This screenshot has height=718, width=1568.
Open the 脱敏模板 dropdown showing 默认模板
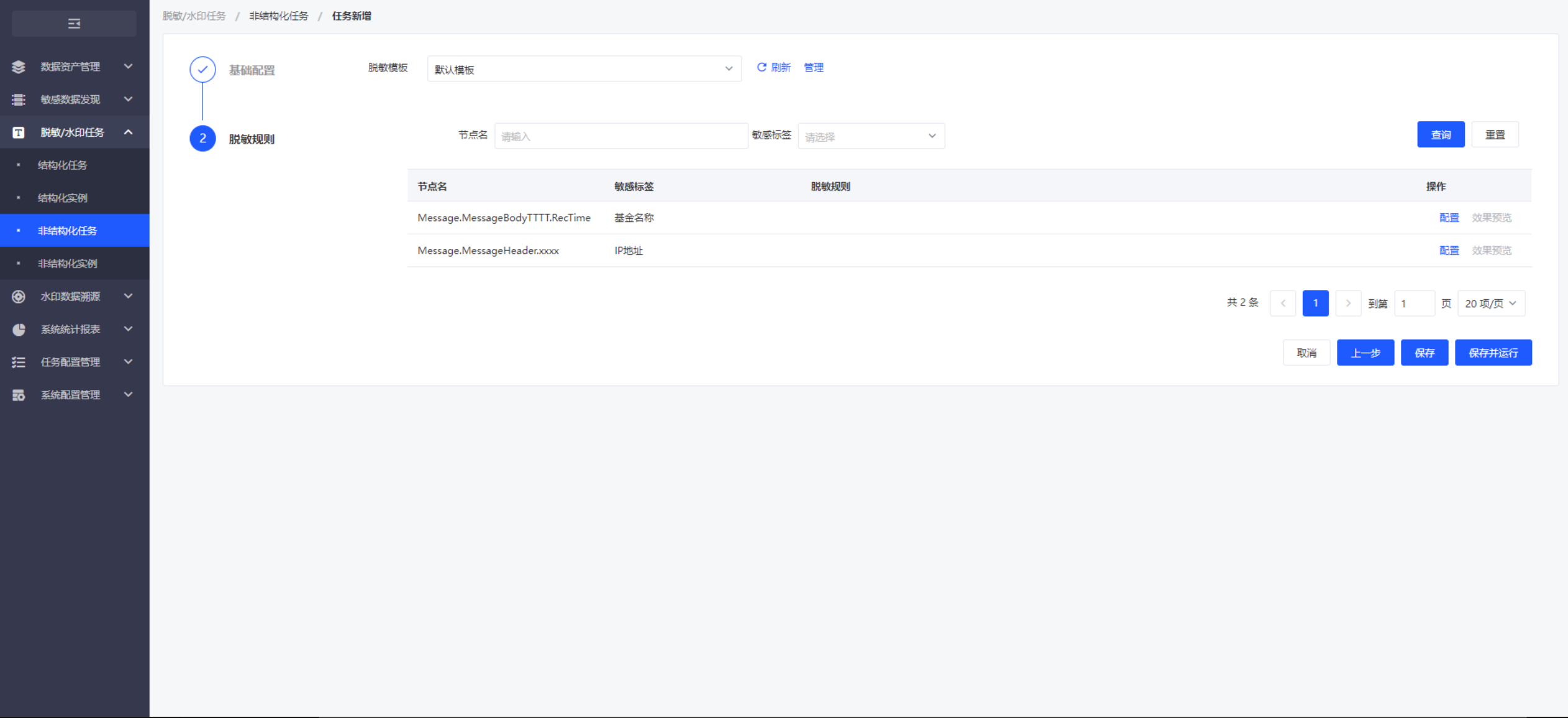[584, 69]
